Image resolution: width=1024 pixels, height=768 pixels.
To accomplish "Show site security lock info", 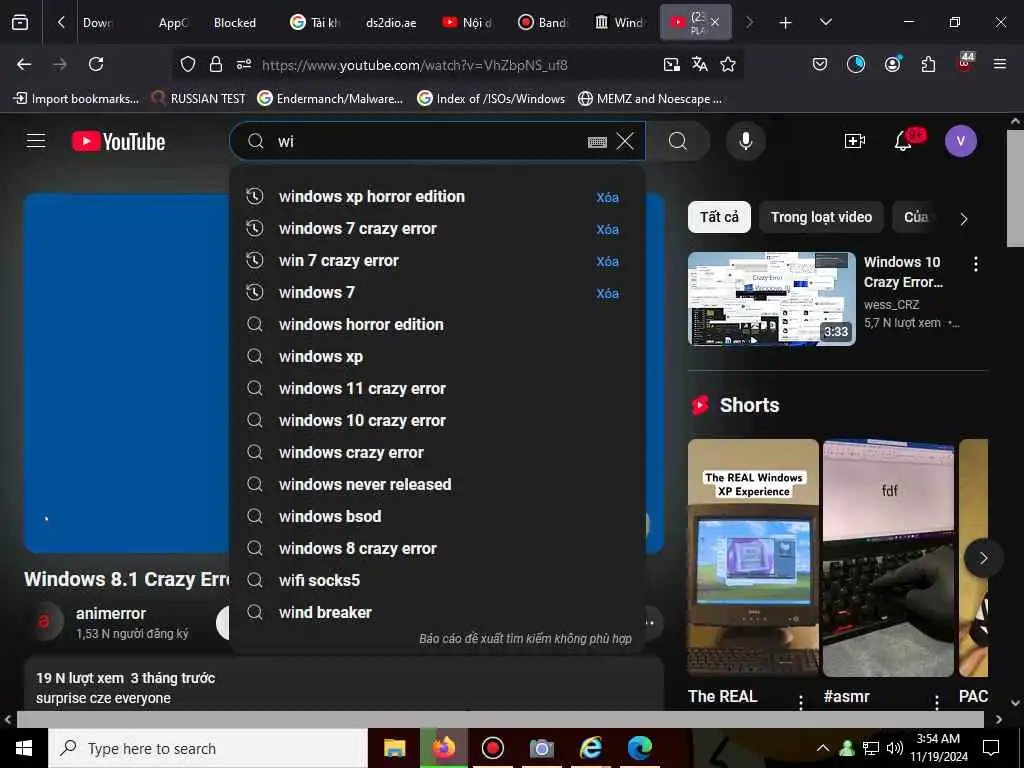I will (216, 64).
